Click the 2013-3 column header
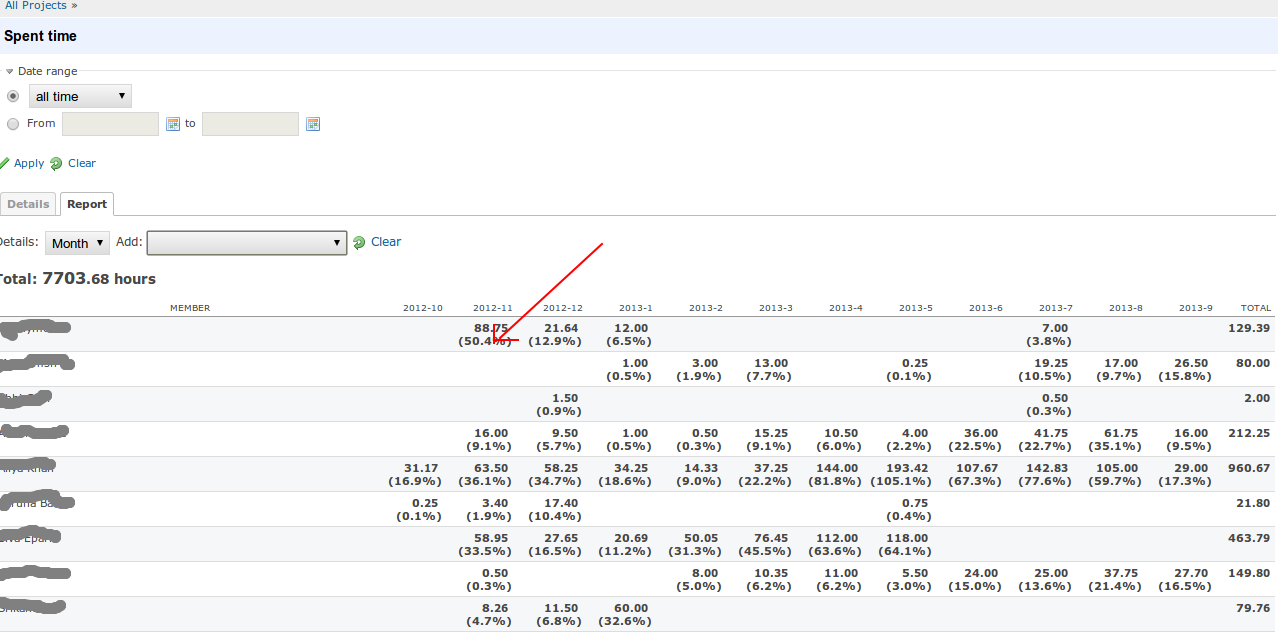 (x=776, y=308)
